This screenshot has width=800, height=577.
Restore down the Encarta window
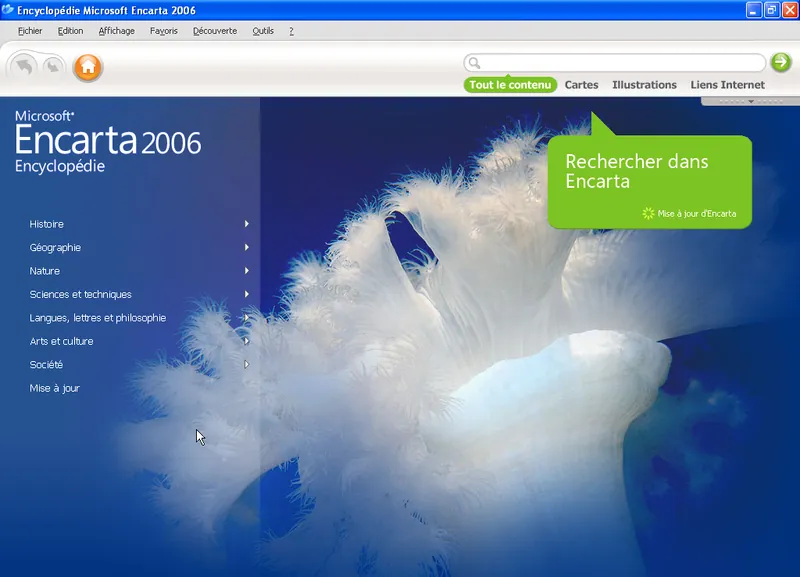[x=771, y=10]
